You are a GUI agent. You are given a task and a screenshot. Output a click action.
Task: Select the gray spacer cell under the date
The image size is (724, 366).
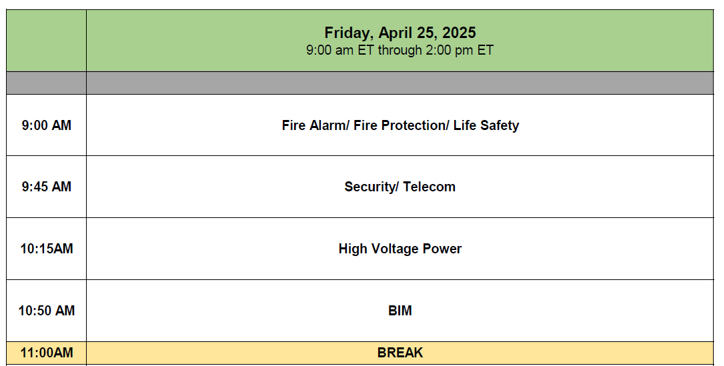click(400, 83)
